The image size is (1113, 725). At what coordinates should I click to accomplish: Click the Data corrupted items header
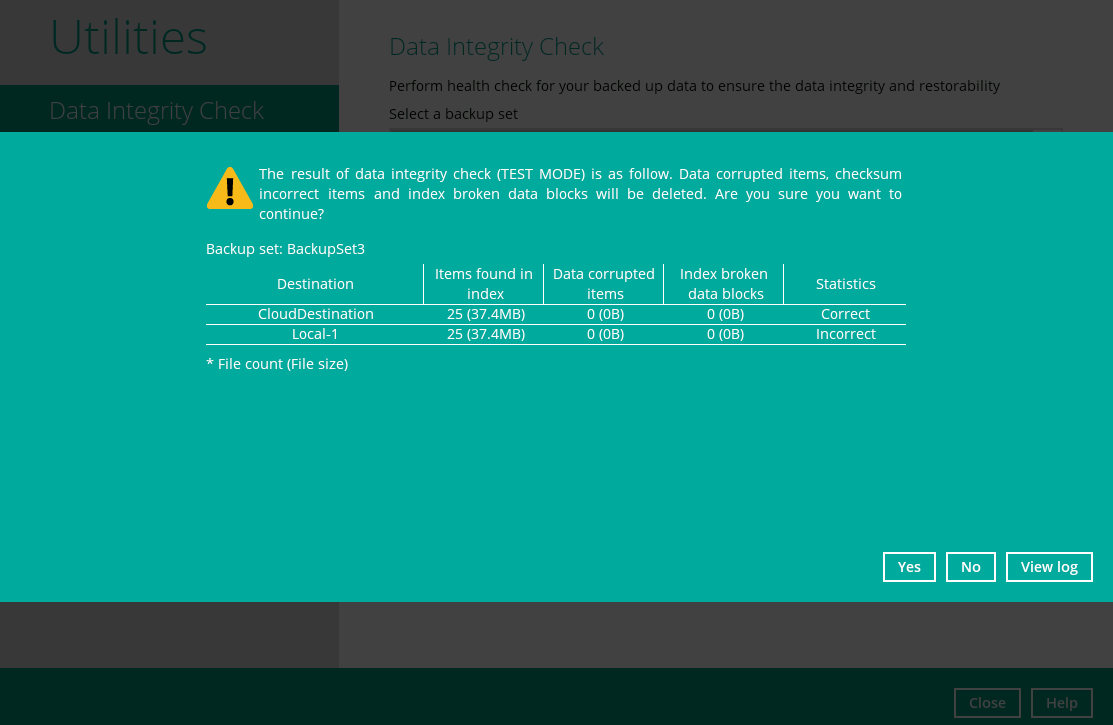tap(604, 284)
